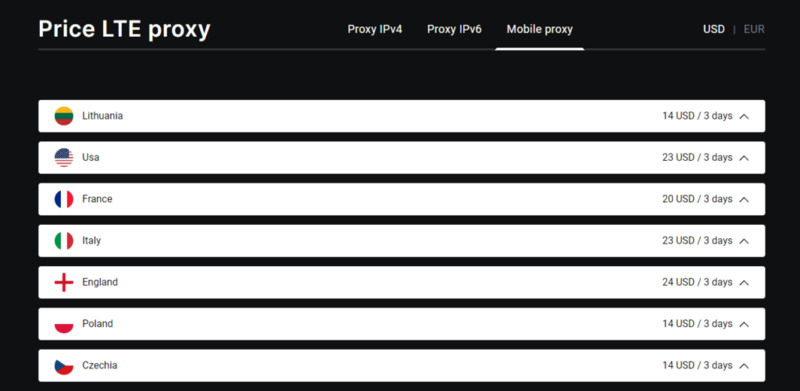800x391 pixels.
Task: Click the Poland flag icon
Action: coord(64,324)
